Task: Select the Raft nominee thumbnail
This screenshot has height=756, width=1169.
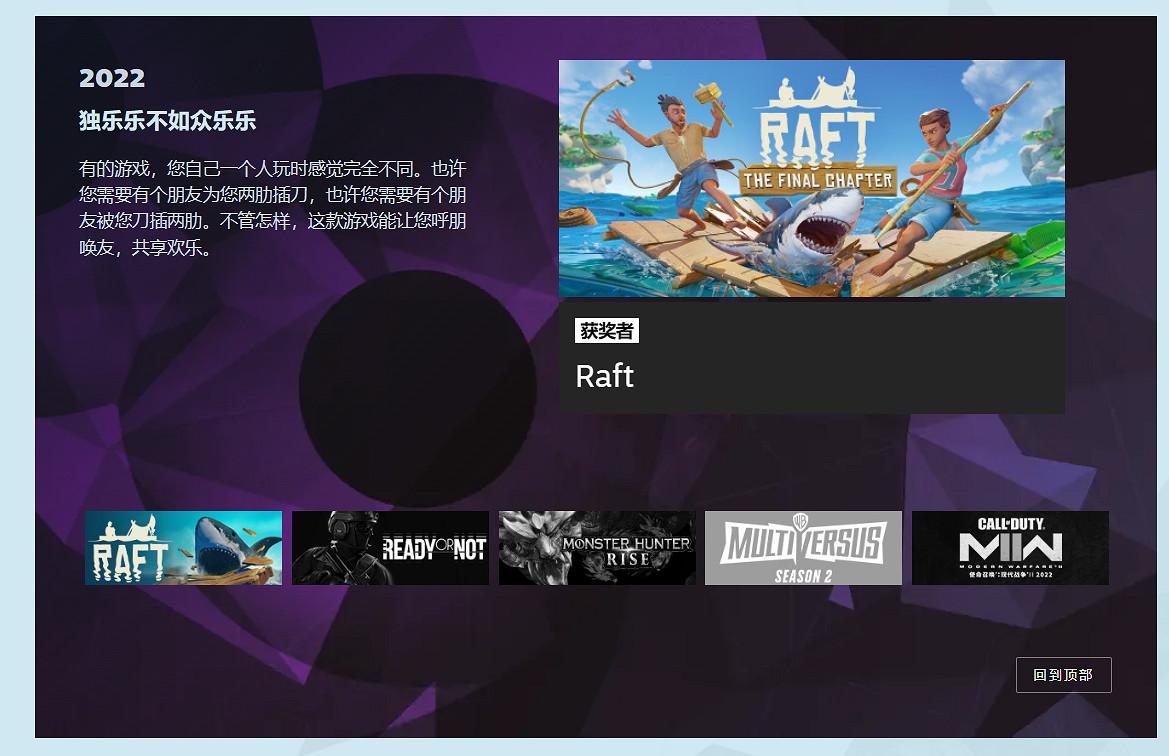Action: (183, 547)
